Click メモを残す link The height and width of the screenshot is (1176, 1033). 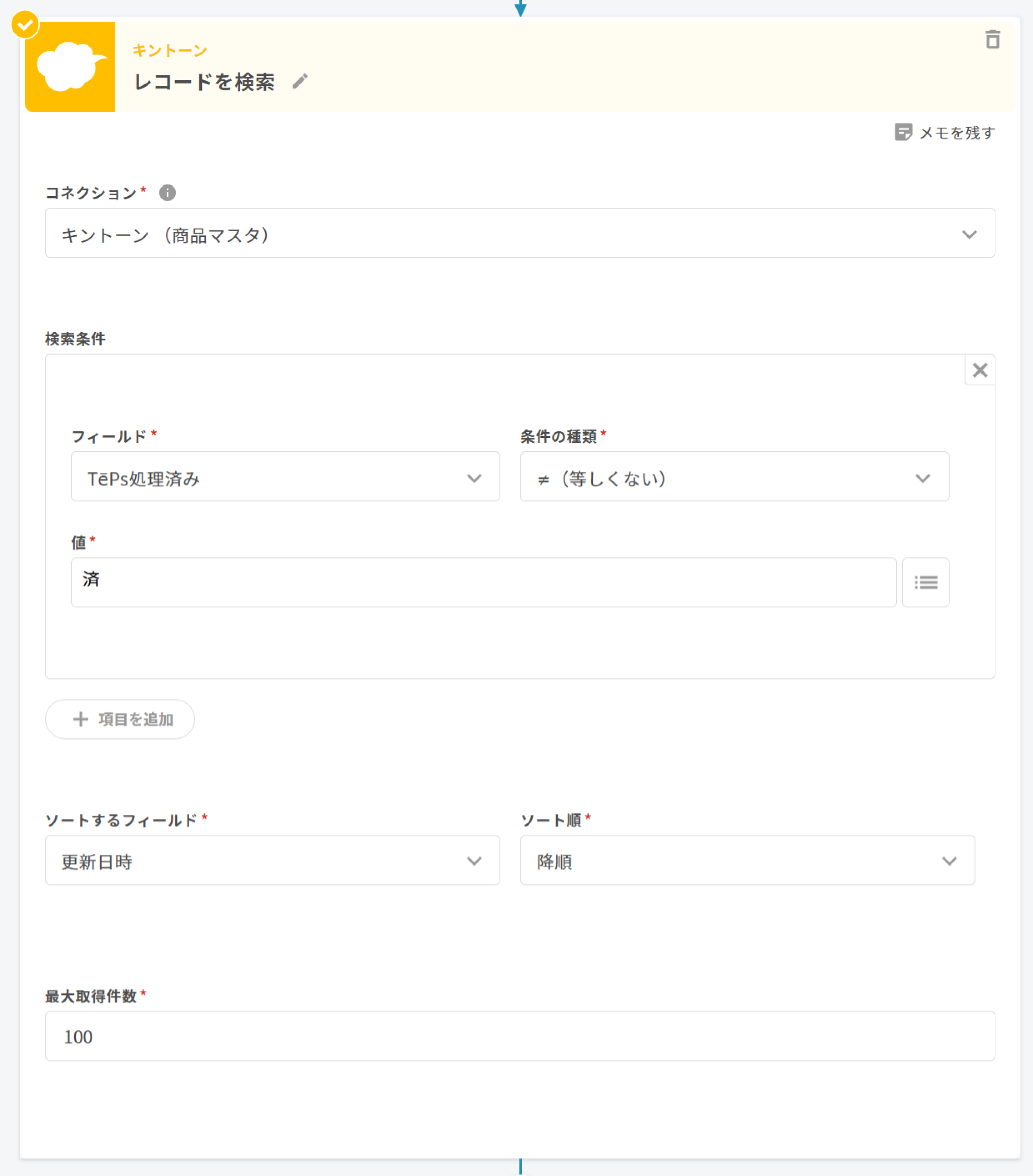tap(956, 133)
